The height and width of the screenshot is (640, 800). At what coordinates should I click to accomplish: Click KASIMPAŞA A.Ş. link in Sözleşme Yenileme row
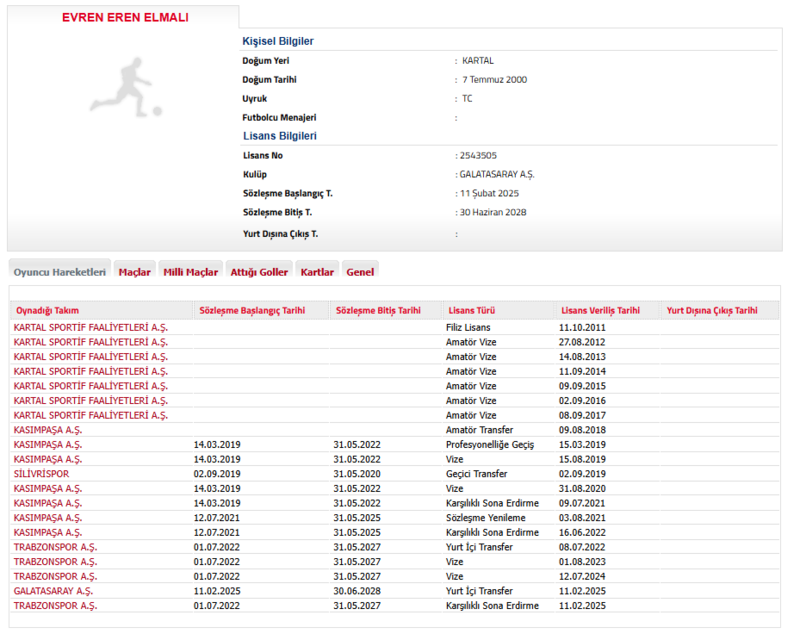(48, 518)
